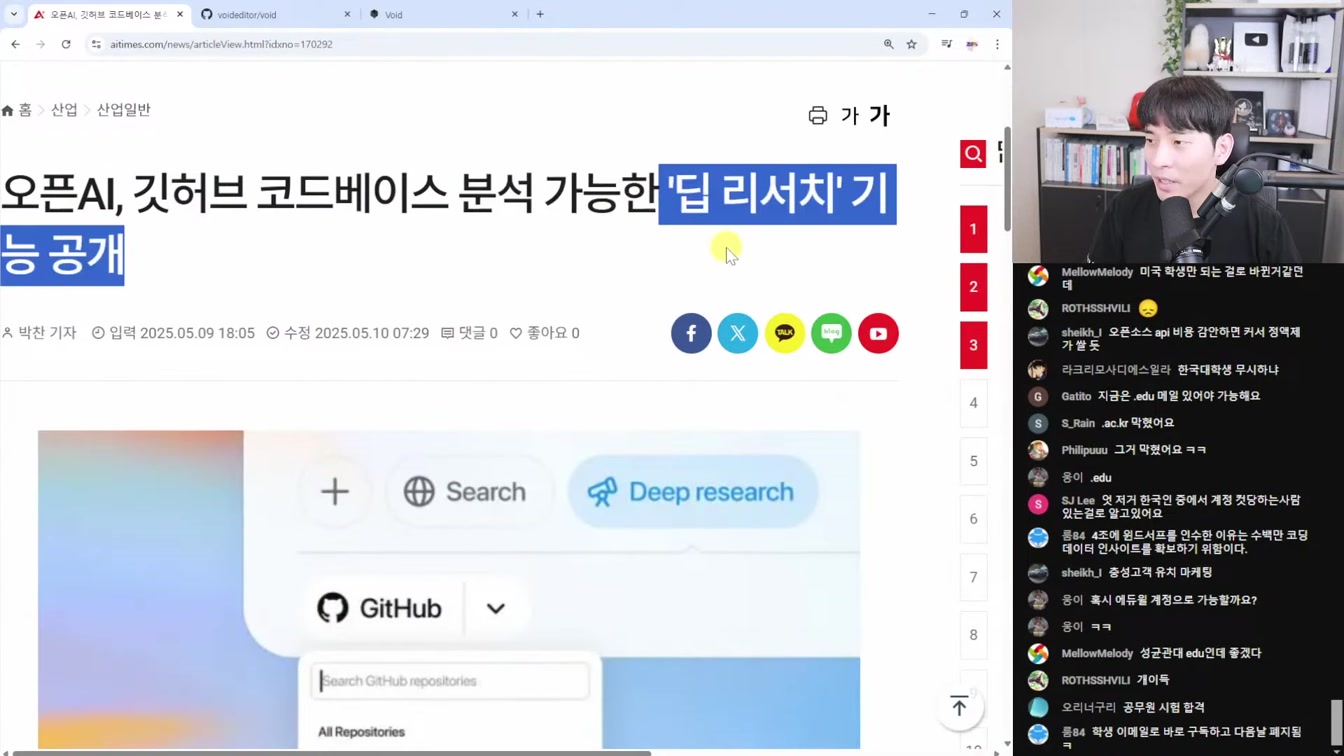1344x756 pixels.
Task: Click the page horizontal scrollbar
Action: pos(330,753)
